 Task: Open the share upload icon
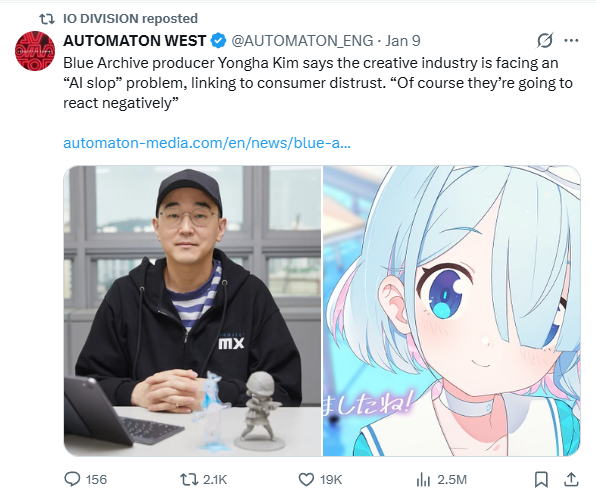(x=571, y=479)
